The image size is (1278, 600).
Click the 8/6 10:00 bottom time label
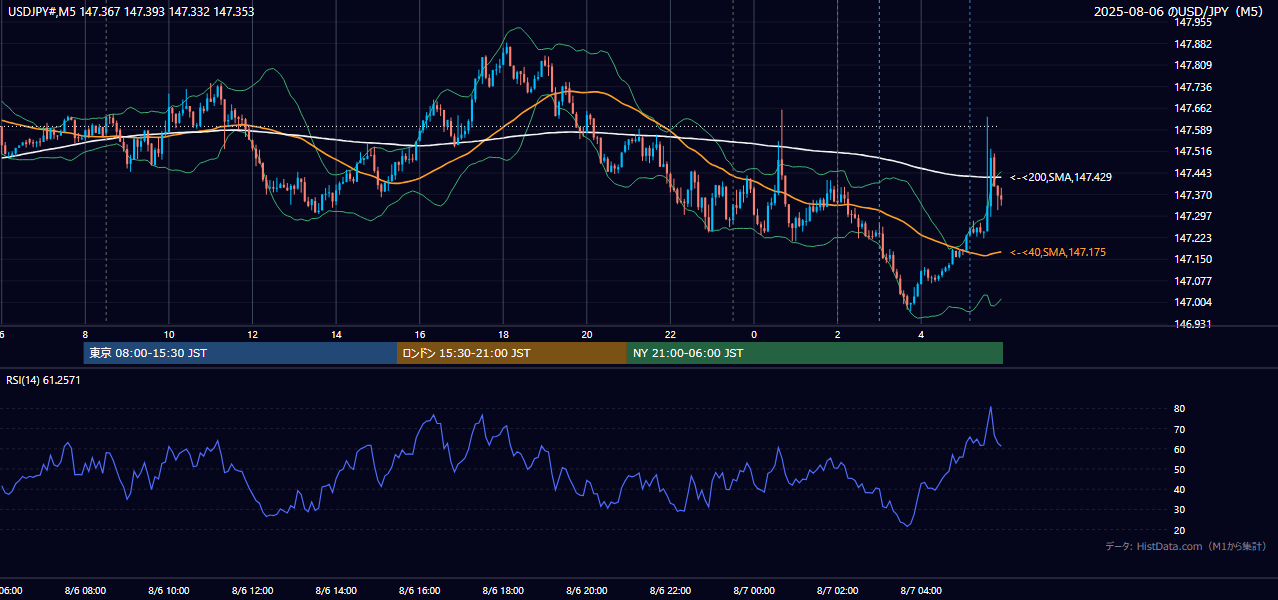(x=169, y=590)
